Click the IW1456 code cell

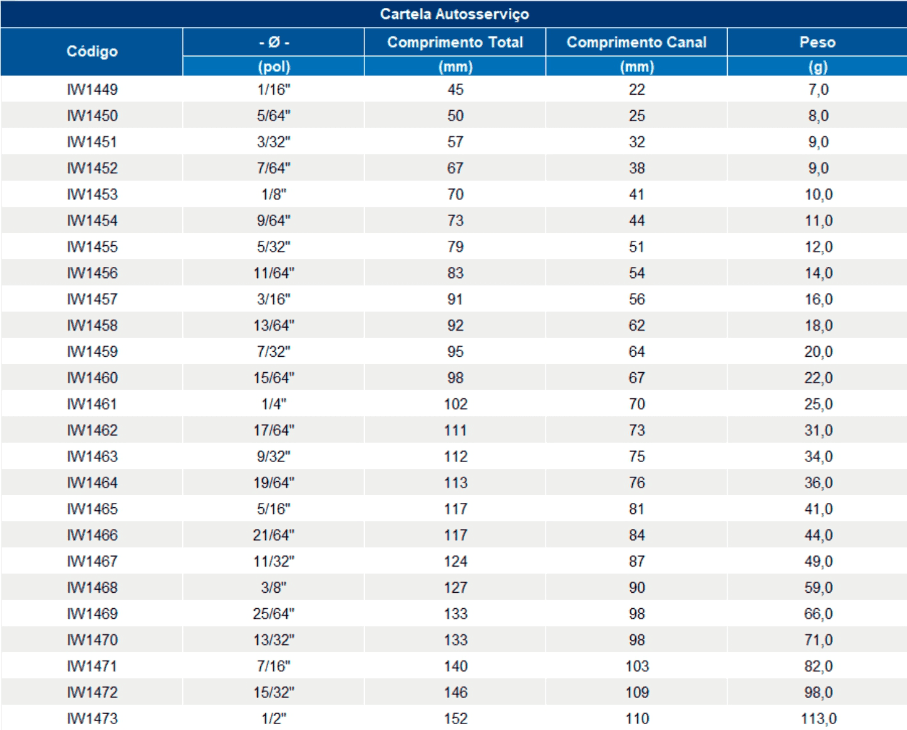click(92, 273)
